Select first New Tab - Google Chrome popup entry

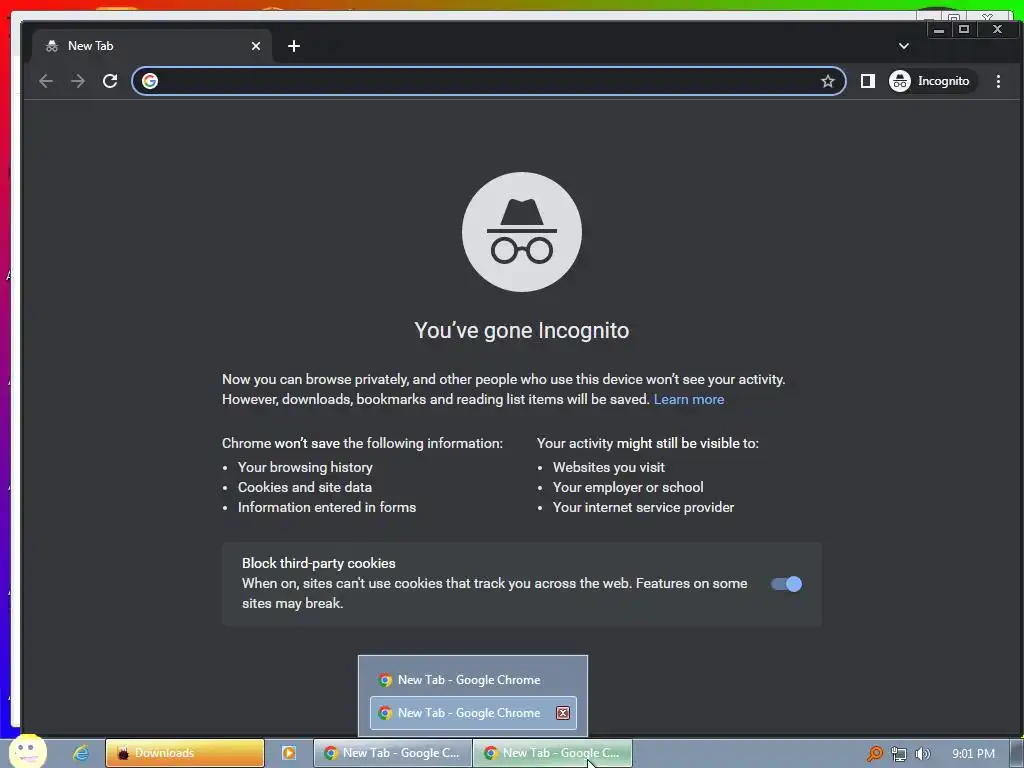pos(473,680)
